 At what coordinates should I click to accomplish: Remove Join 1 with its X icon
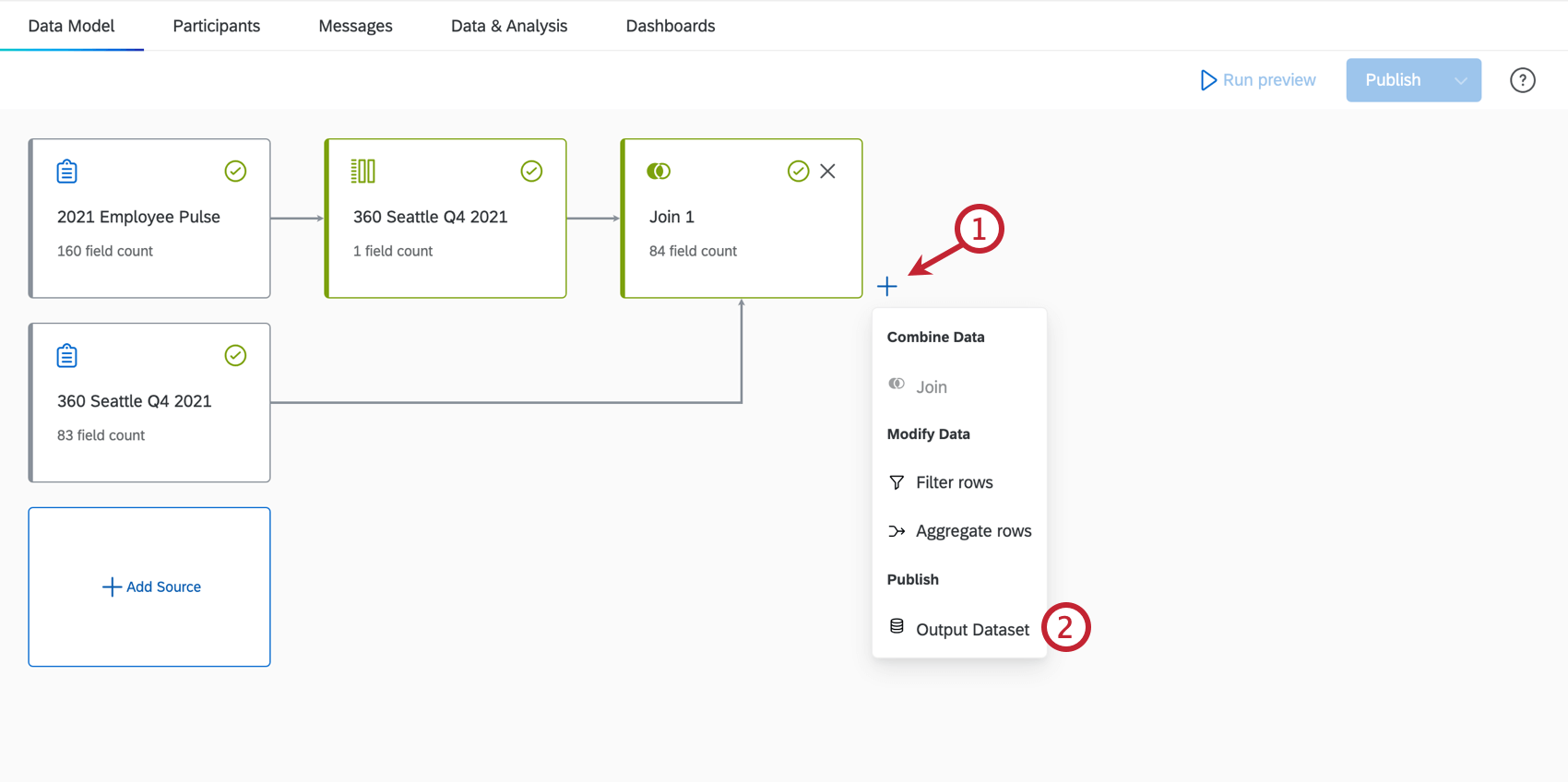click(828, 172)
